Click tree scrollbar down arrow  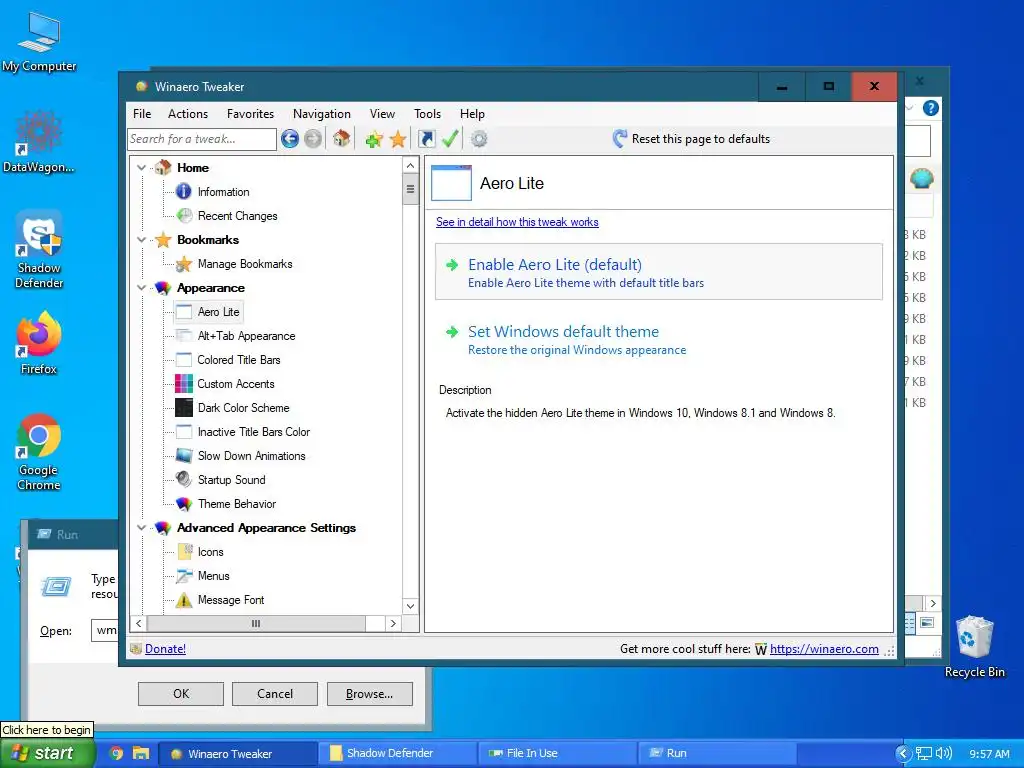[410, 606]
